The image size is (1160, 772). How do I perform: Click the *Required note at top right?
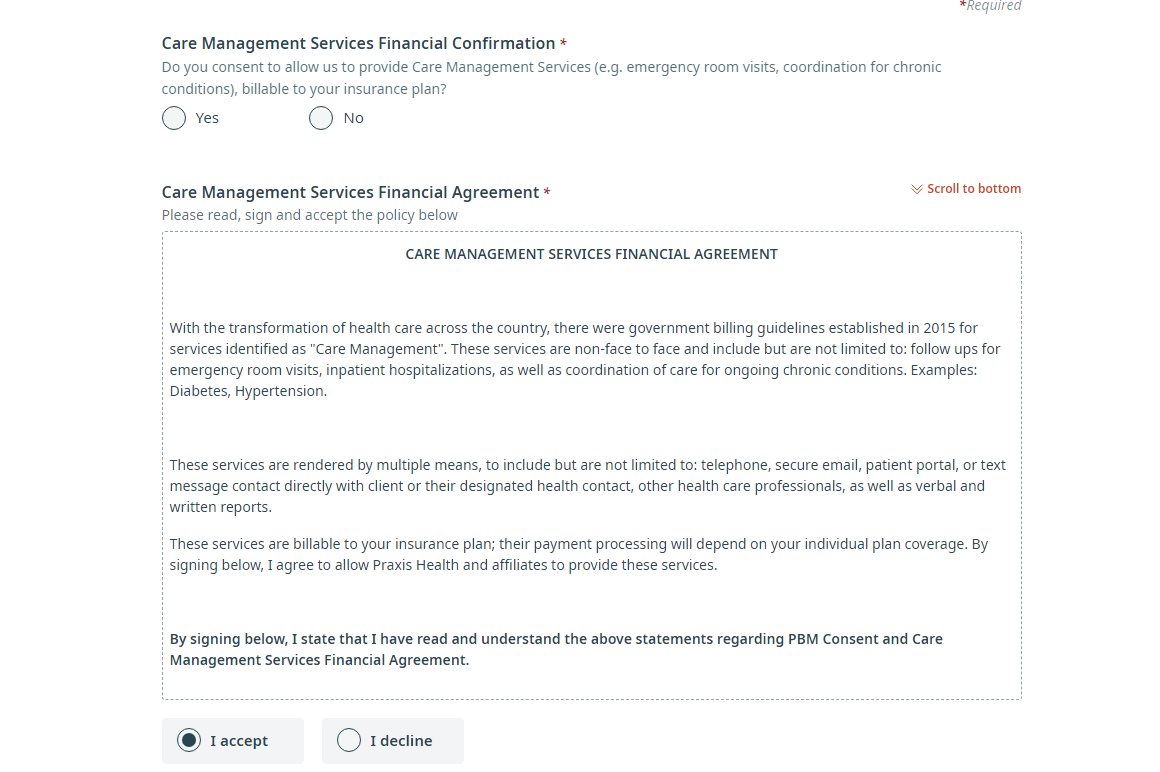(990, 6)
